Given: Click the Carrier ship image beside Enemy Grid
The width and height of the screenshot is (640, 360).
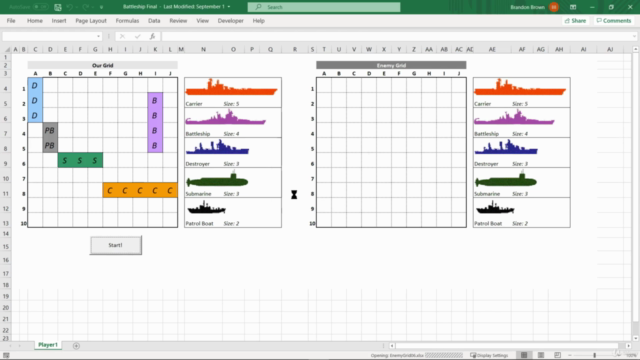Looking at the screenshot, I should (520, 88).
